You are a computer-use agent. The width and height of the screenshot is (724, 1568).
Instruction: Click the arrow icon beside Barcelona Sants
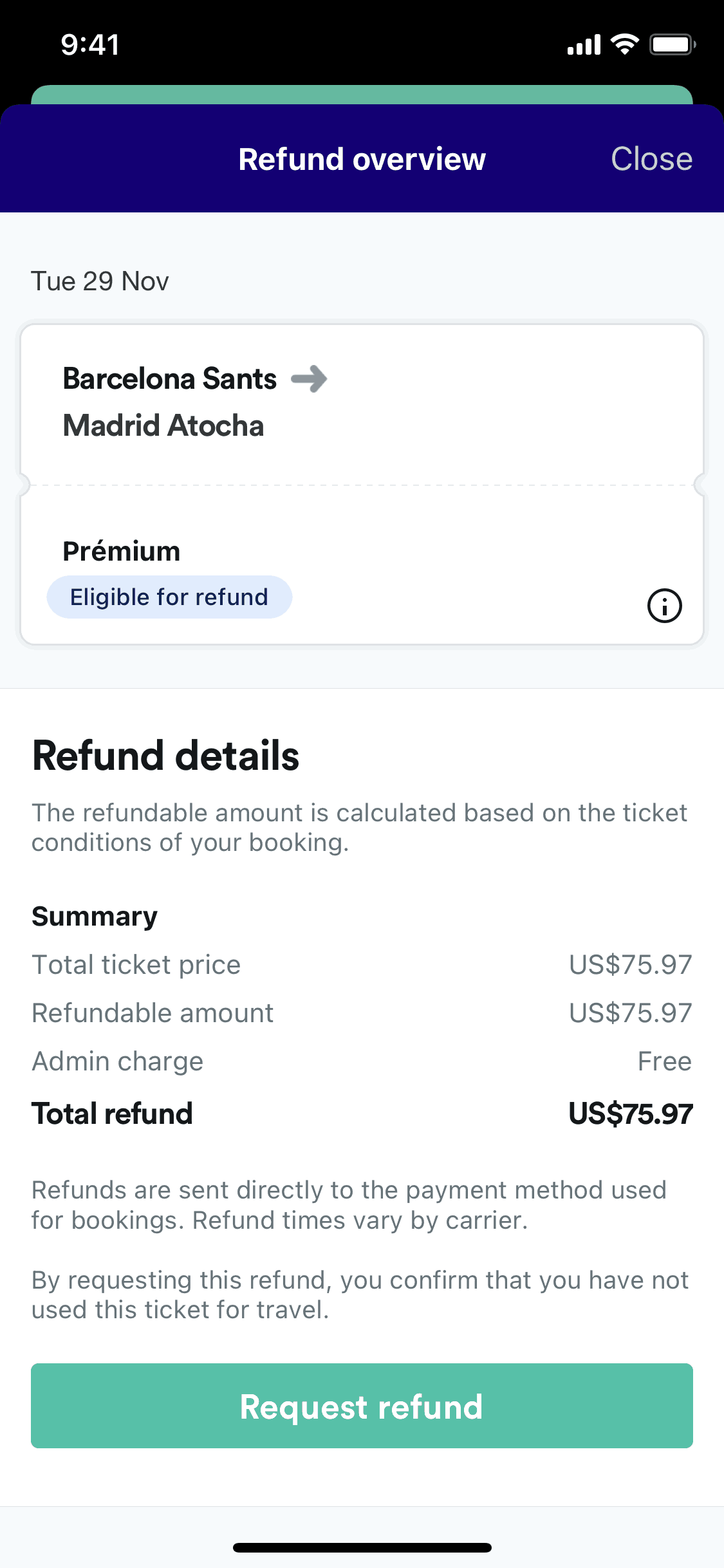tap(310, 378)
